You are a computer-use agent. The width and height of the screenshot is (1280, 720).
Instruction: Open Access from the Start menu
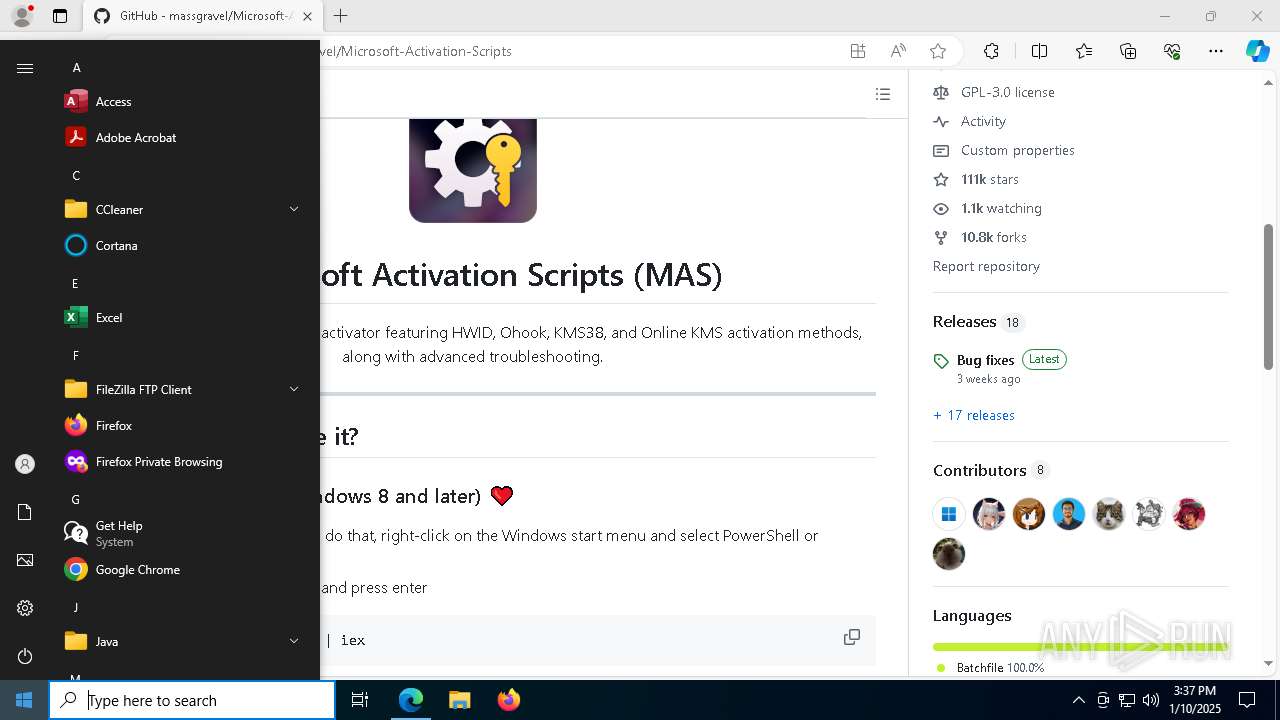pyautogui.click(x=180, y=101)
